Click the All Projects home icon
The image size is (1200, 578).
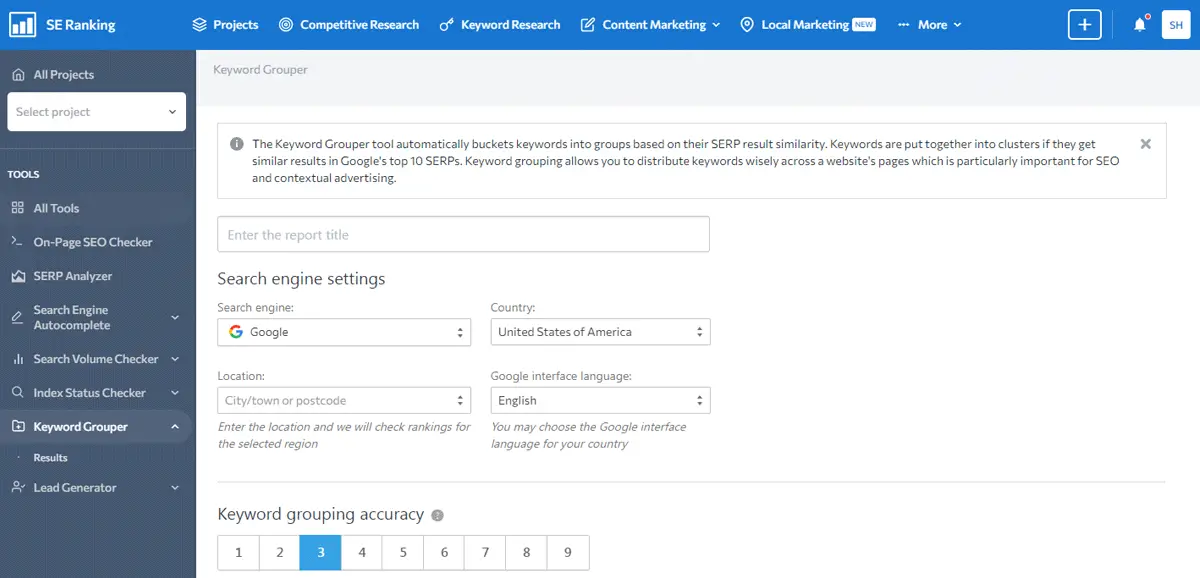pos(17,75)
